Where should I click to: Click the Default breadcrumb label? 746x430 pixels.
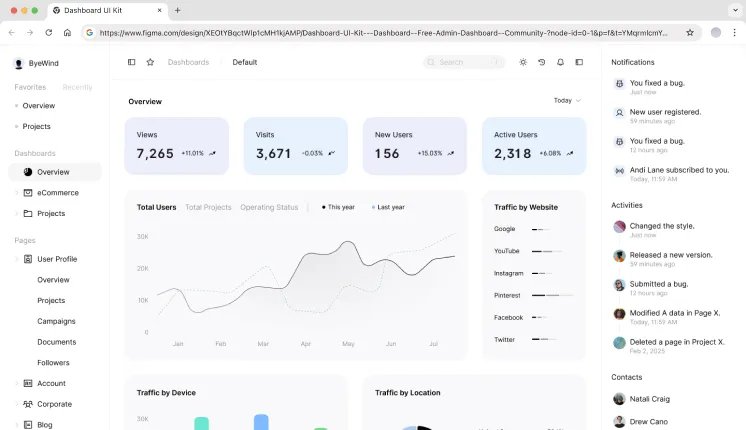click(x=245, y=62)
